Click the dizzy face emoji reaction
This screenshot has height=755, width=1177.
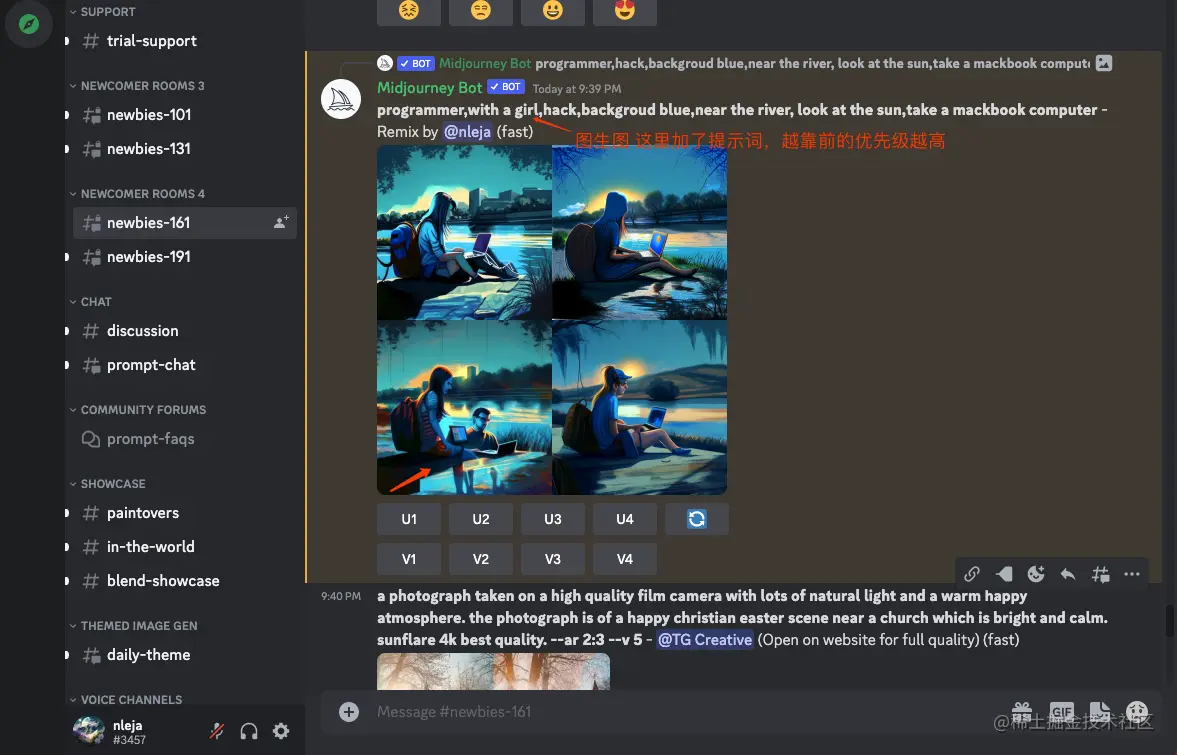pos(408,11)
